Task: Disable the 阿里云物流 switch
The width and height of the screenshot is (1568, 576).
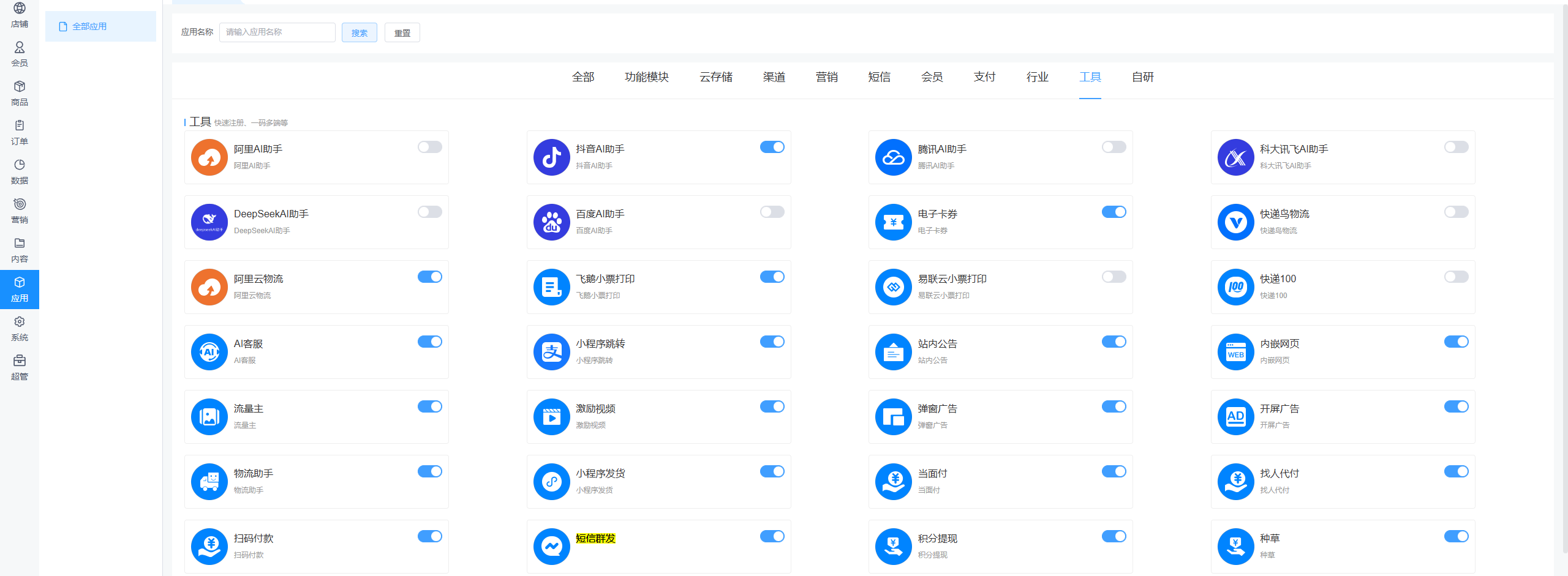Action: (x=430, y=277)
